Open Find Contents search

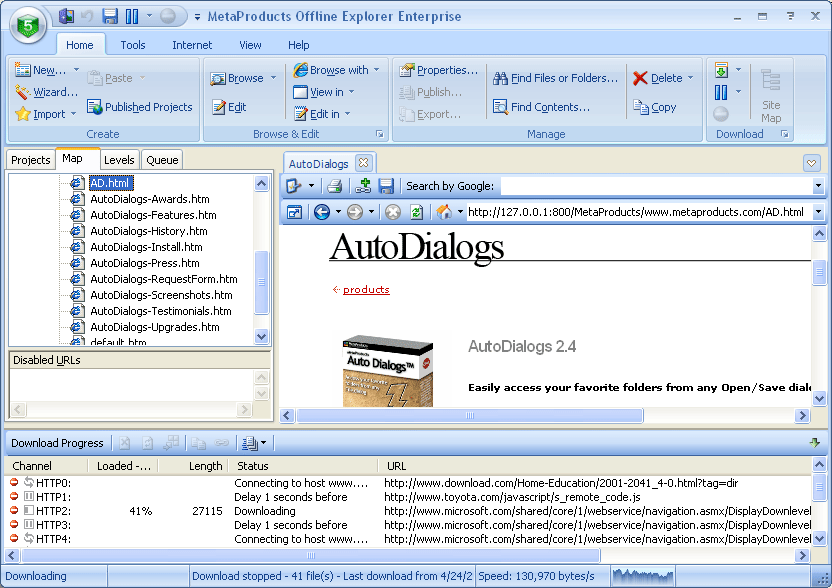[541, 107]
